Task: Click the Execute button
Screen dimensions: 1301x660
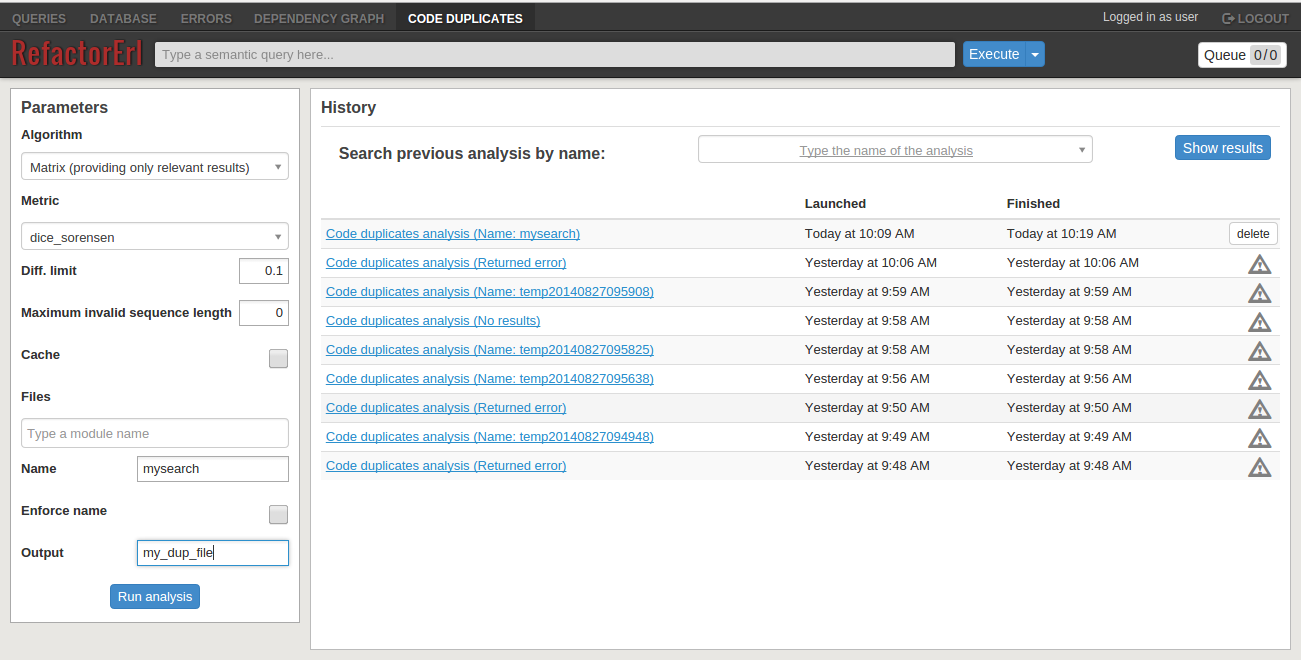Action: tap(994, 54)
